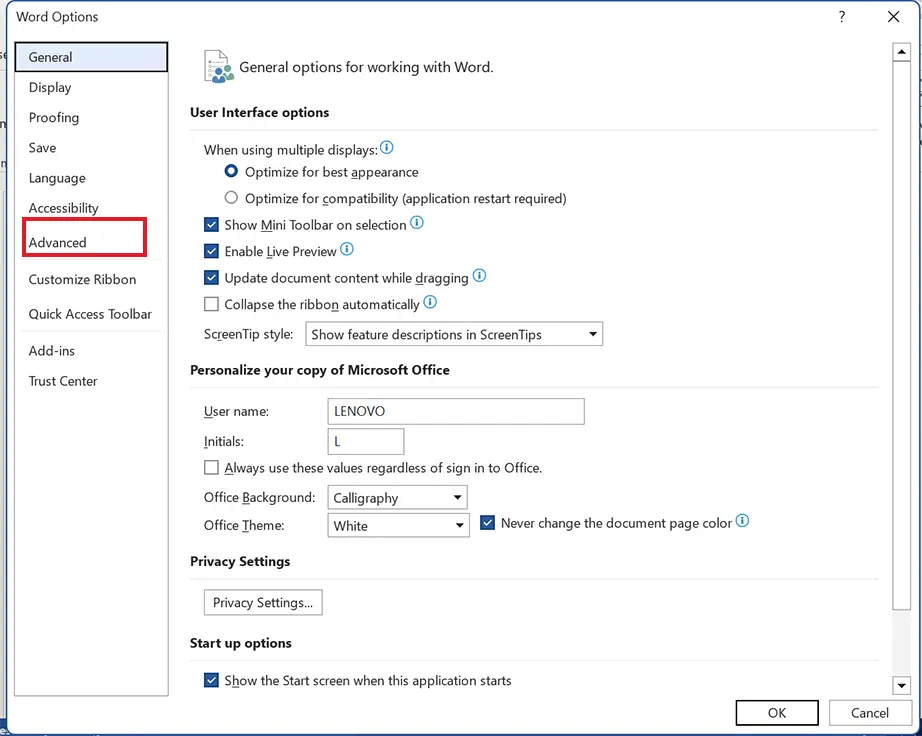Open the Quick Access Toolbar category
Screen dimensions: 922x736
point(90,314)
